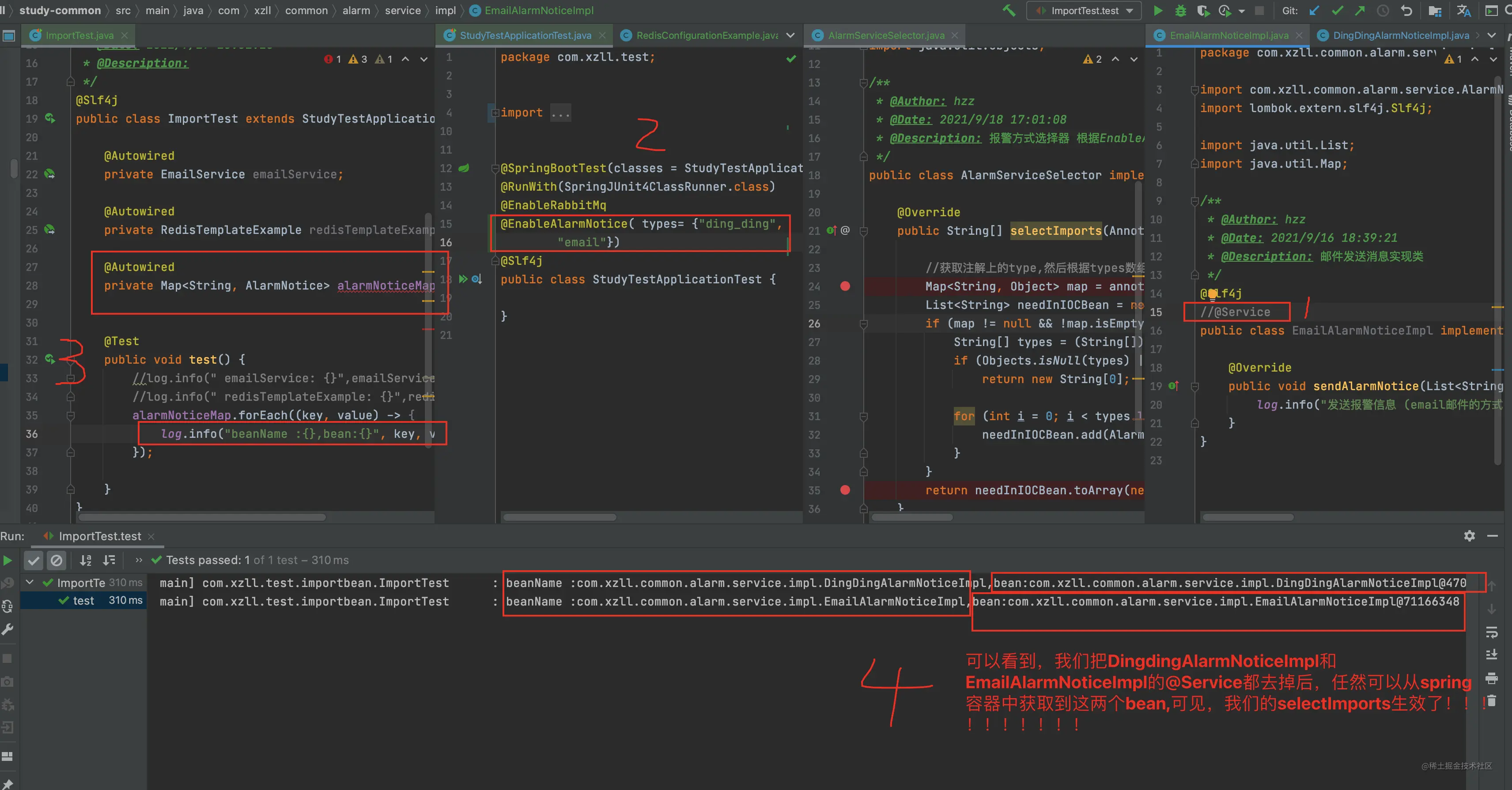This screenshot has height=790, width=1512.
Task: Expand more test toolbar actions chevron
Action: pyautogui.click(x=139, y=560)
